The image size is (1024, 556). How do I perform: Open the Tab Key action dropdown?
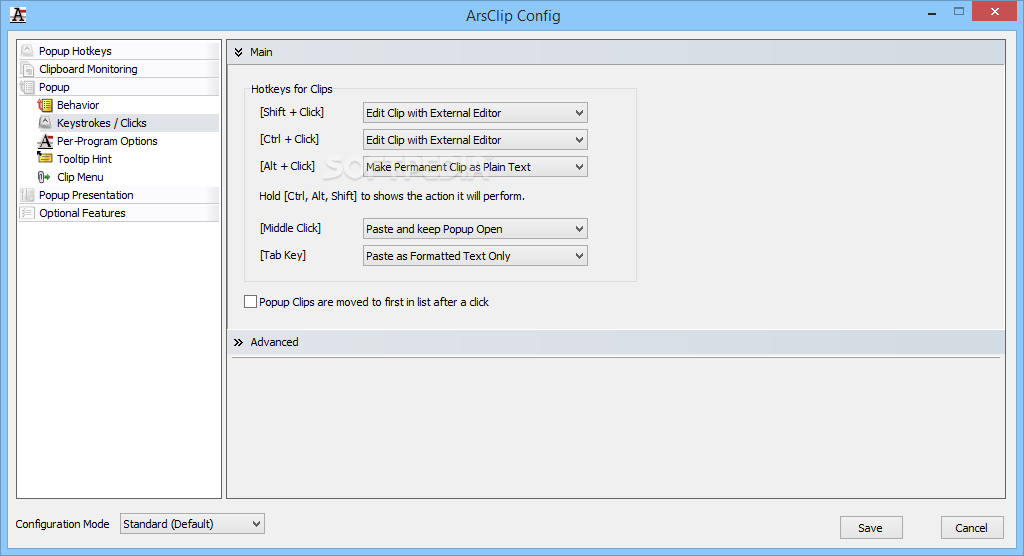[x=475, y=256]
